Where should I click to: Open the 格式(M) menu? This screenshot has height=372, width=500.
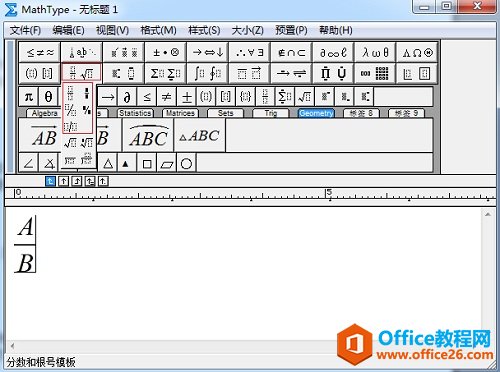pyautogui.click(x=158, y=30)
